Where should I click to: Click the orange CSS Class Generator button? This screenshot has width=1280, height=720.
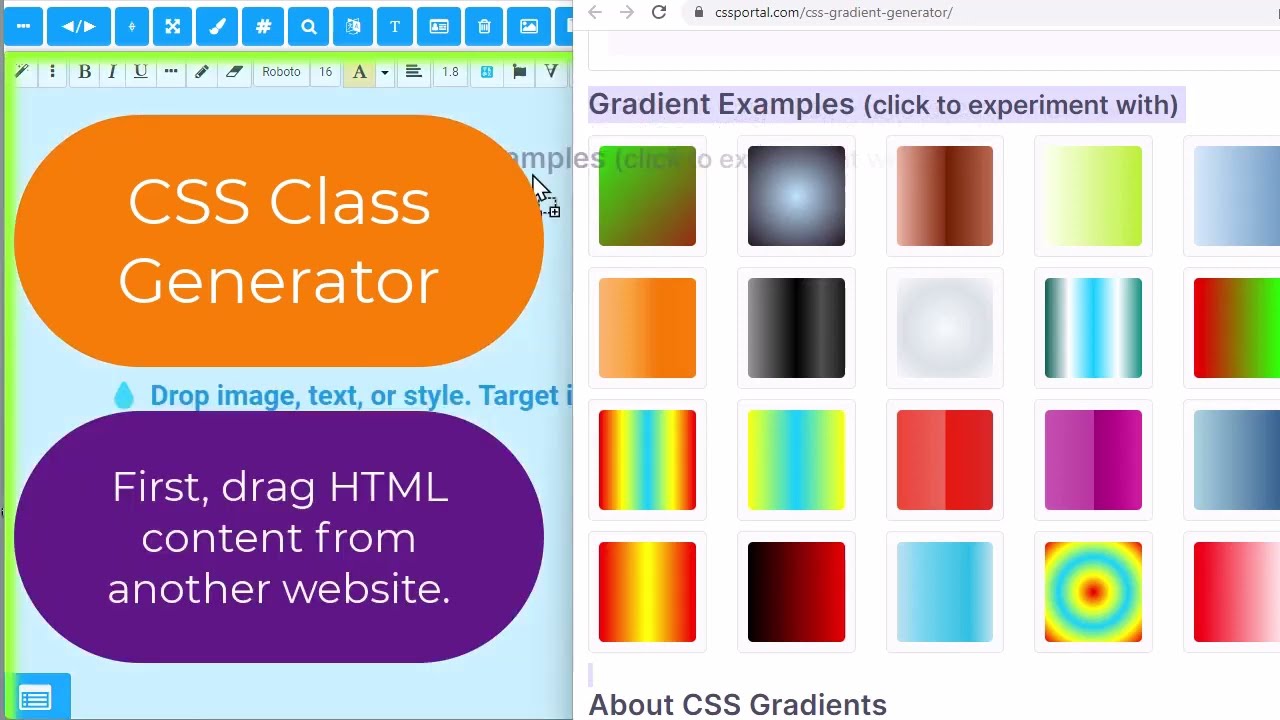tap(279, 241)
